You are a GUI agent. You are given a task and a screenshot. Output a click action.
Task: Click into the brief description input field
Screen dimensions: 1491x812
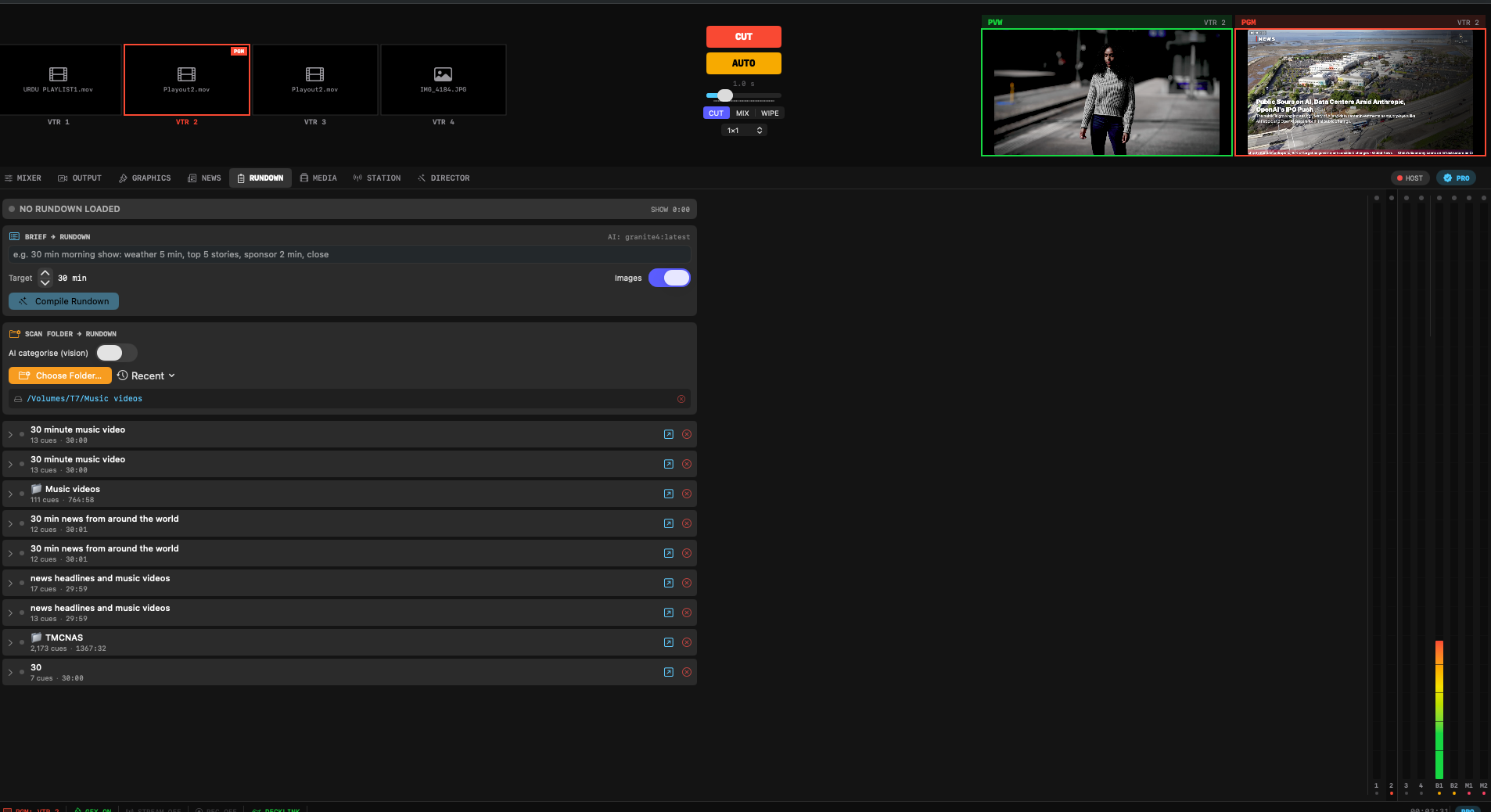click(350, 255)
